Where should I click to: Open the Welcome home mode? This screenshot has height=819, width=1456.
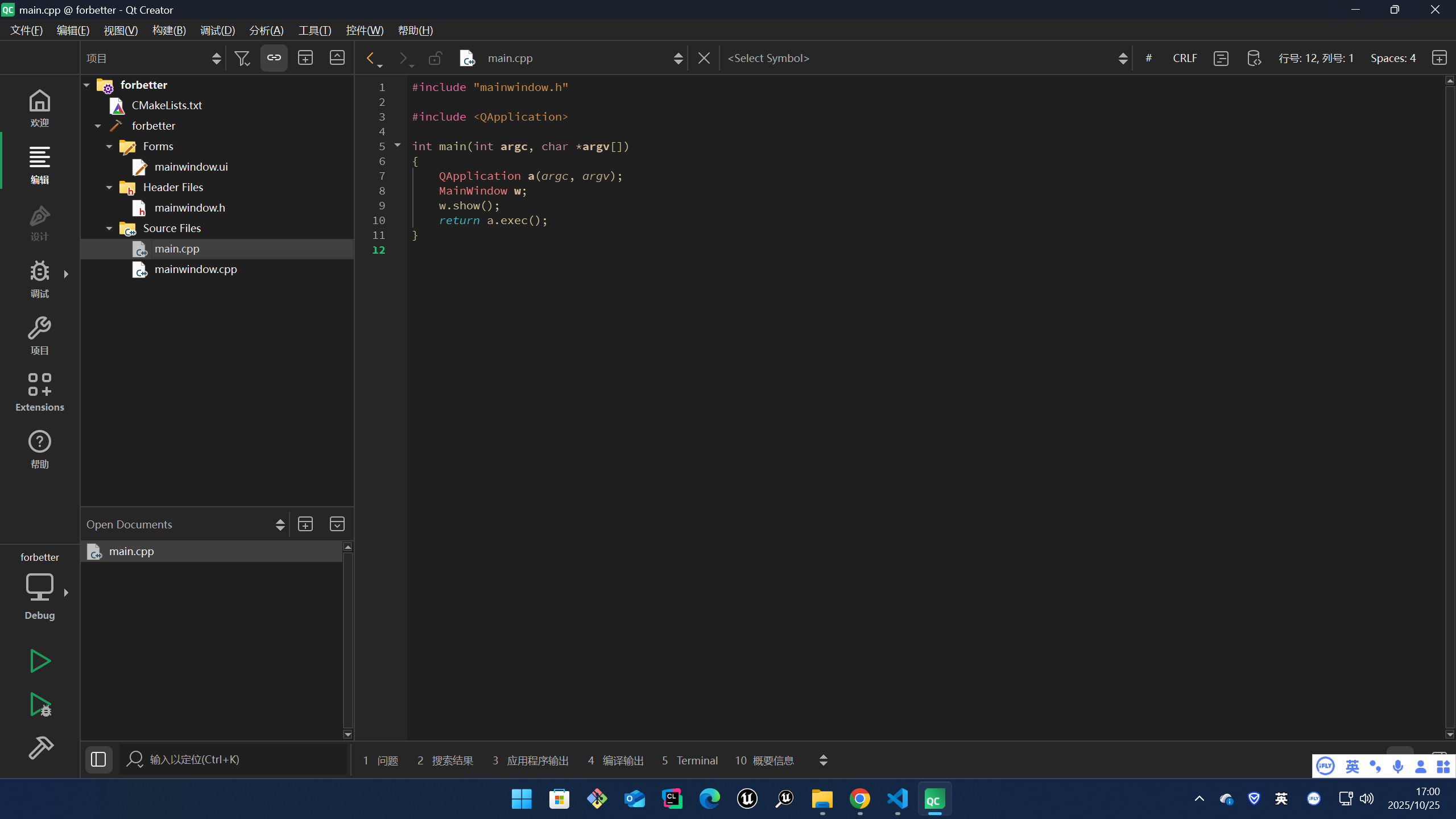click(40, 107)
